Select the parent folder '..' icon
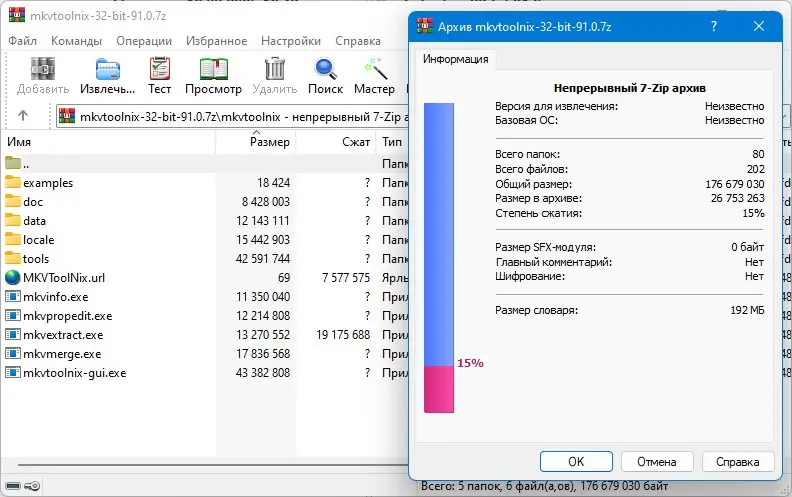This screenshot has height=497, width=792. (13, 163)
